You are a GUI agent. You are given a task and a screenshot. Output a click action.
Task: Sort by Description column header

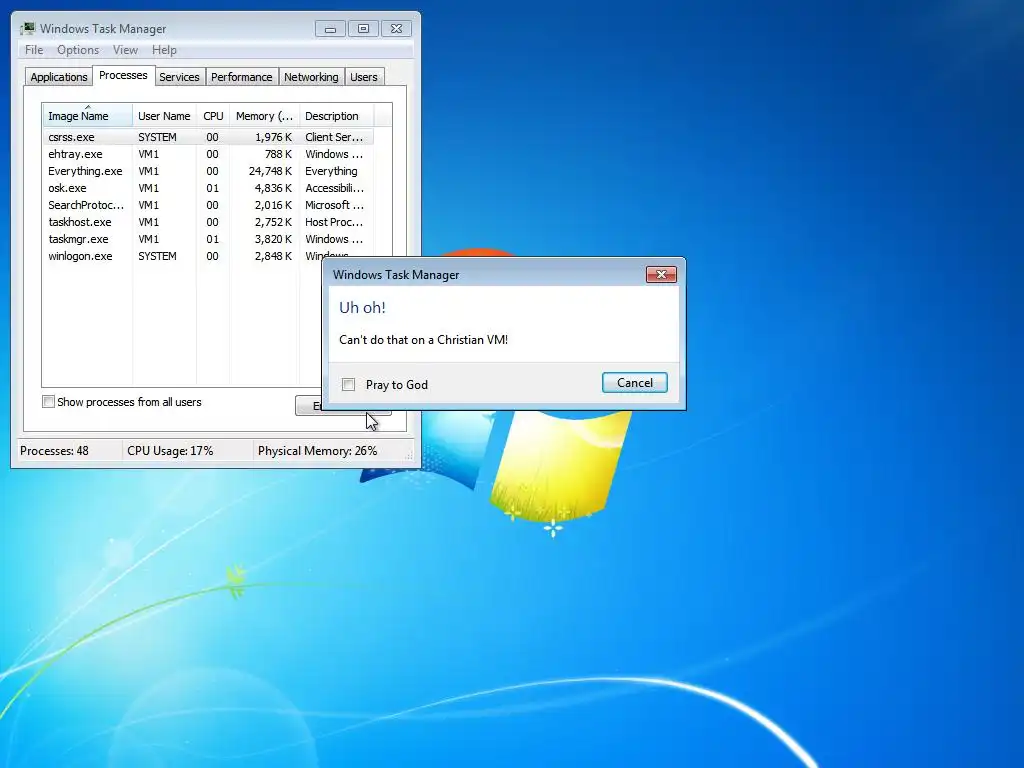pos(336,116)
